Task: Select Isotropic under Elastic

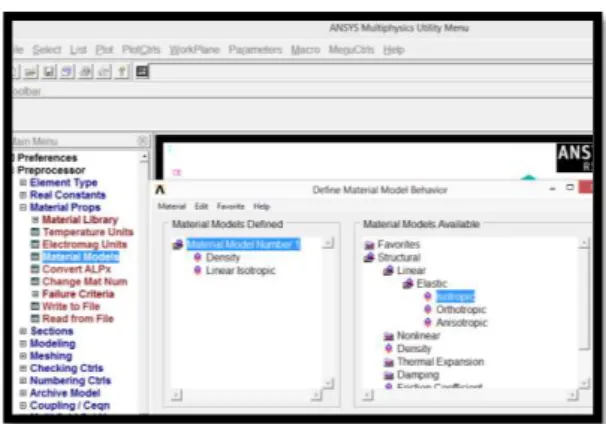Action: tap(455, 297)
